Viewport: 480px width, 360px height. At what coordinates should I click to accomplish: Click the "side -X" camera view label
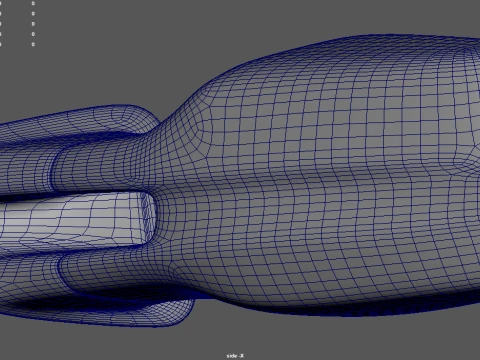click(235, 356)
